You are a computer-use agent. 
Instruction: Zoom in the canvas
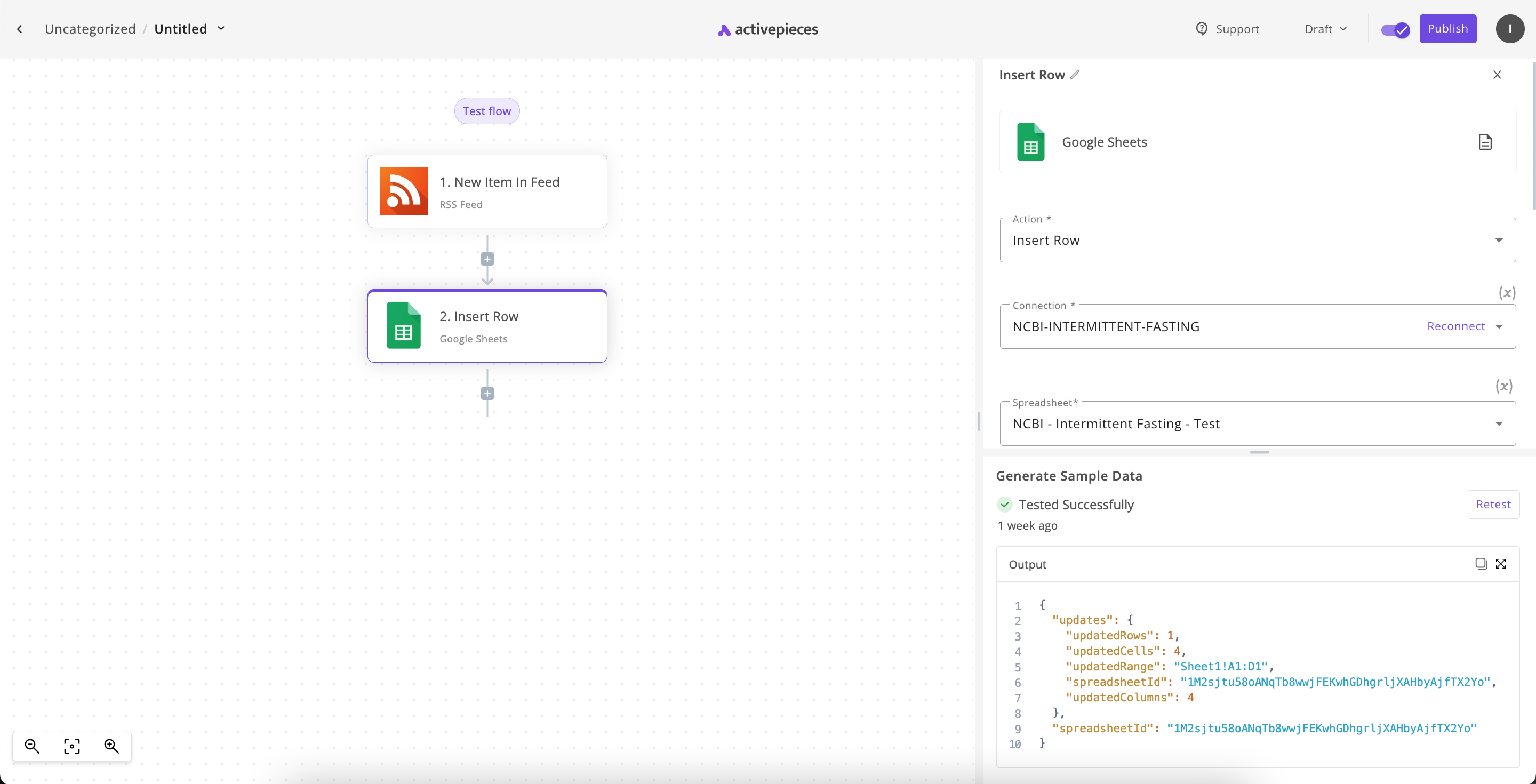coord(111,746)
